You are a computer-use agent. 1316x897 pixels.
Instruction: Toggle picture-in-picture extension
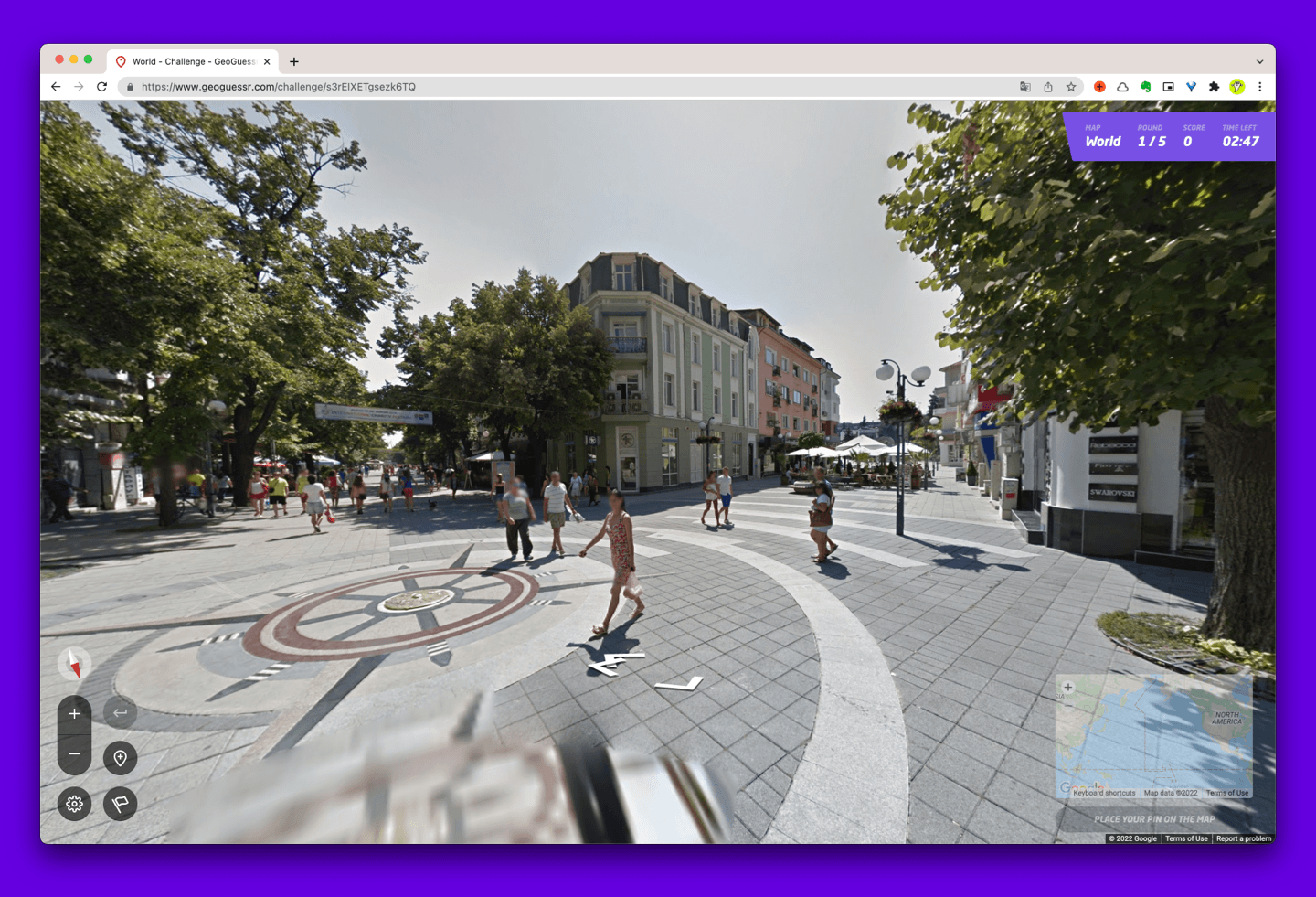(1168, 87)
